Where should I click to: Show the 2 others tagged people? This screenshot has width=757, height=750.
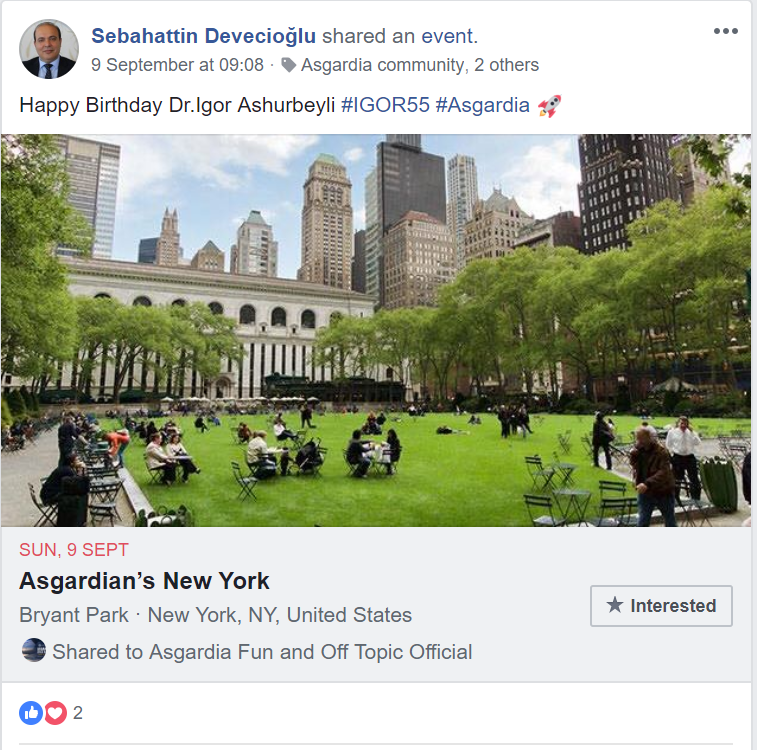[506, 65]
